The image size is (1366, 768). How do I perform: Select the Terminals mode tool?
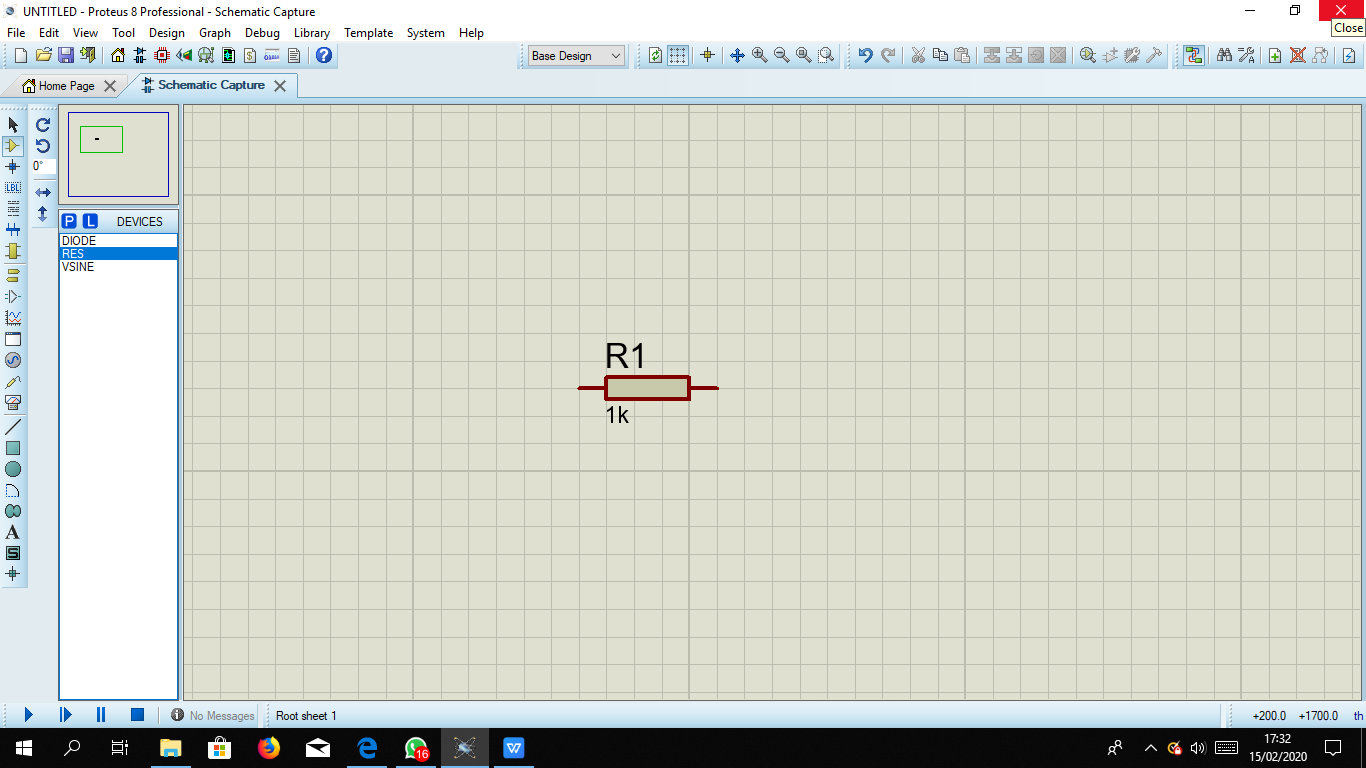pos(13,275)
